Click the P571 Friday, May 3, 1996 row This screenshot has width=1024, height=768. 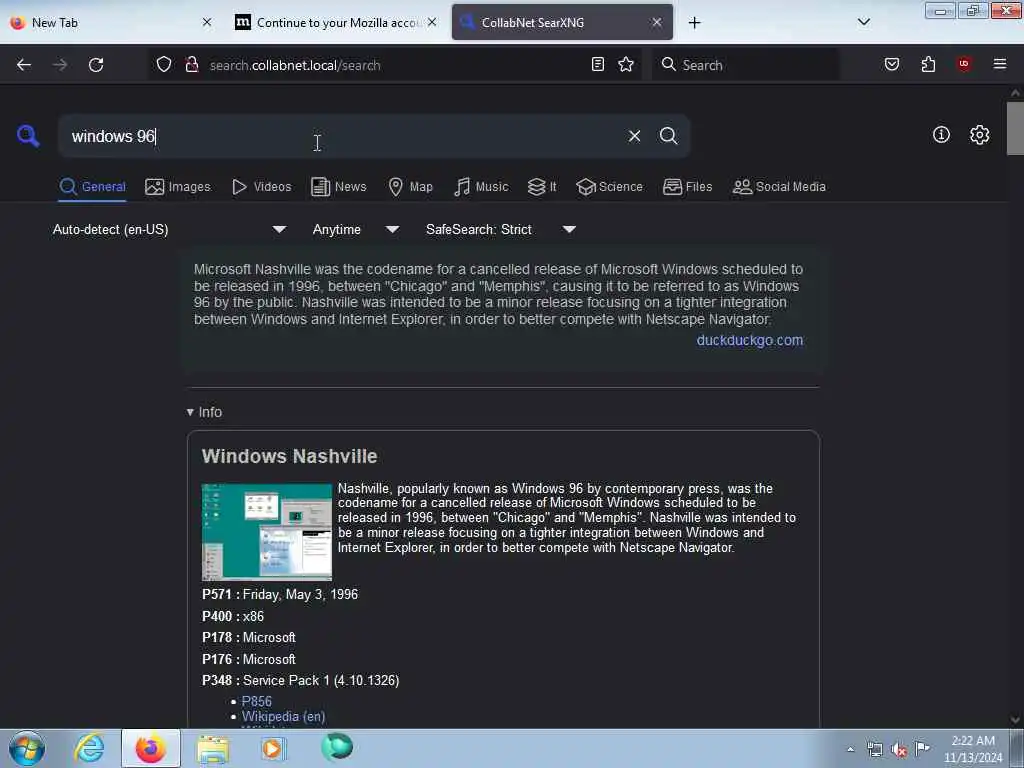click(x=280, y=595)
